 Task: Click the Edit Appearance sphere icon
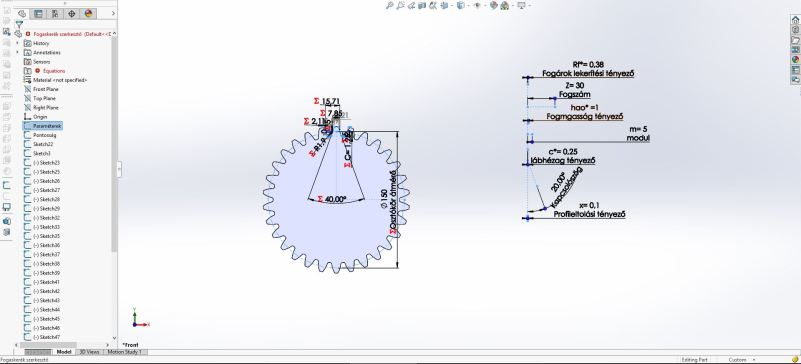coord(493,6)
